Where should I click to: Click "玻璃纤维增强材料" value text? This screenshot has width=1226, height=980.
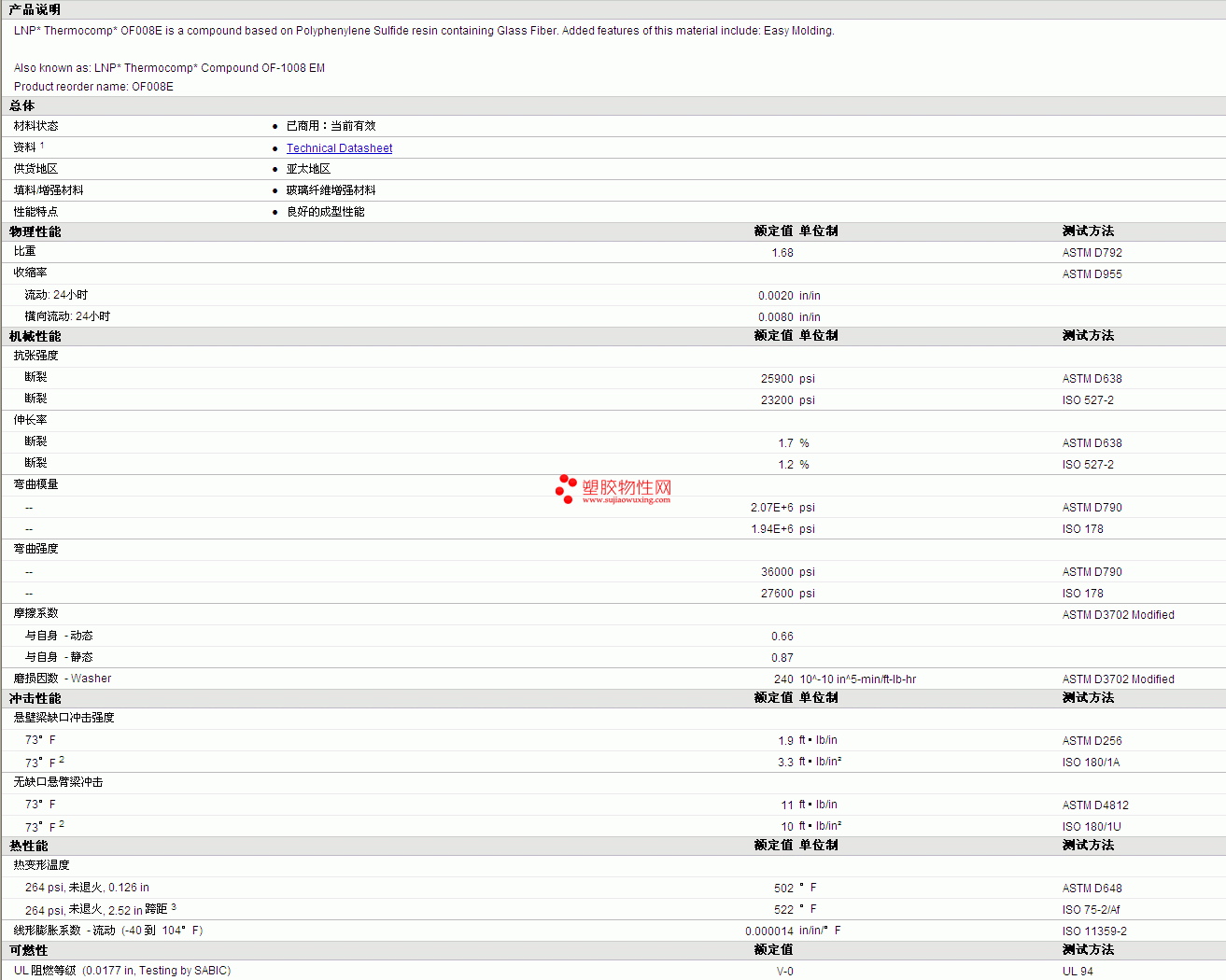[331, 190]
